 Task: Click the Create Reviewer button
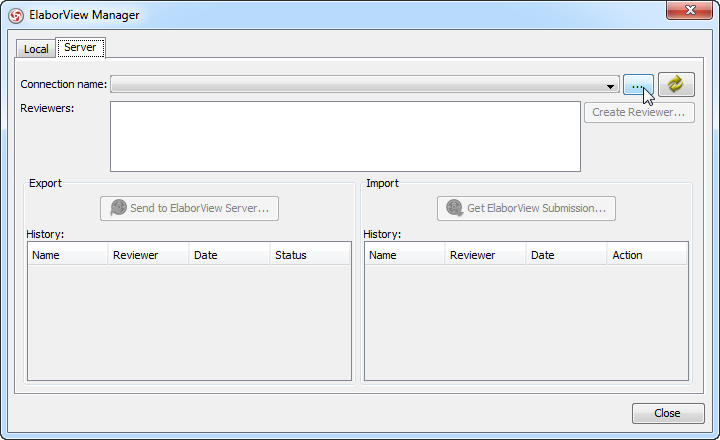point(639,113)
